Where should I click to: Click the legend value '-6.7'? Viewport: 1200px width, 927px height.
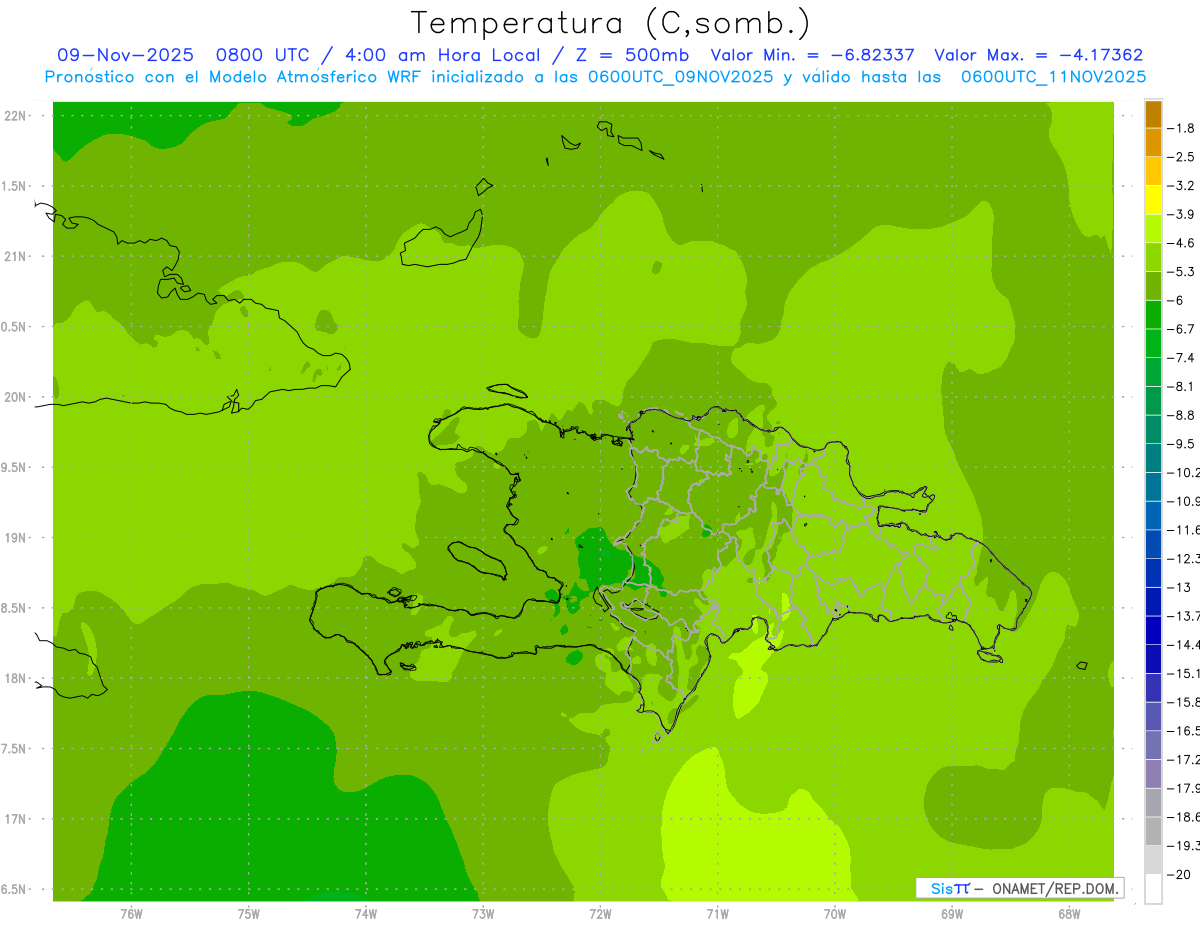pyautogui.click(x=1180, y=329)
